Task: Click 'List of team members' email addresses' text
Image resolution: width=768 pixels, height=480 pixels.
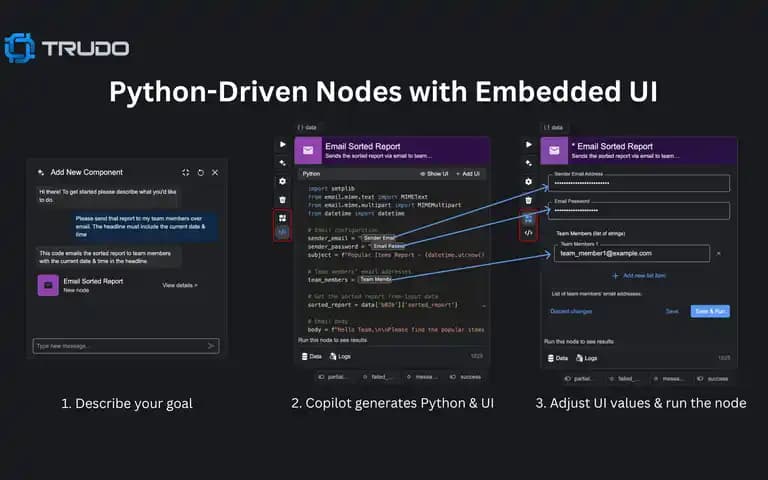Action: click(597, 294)
